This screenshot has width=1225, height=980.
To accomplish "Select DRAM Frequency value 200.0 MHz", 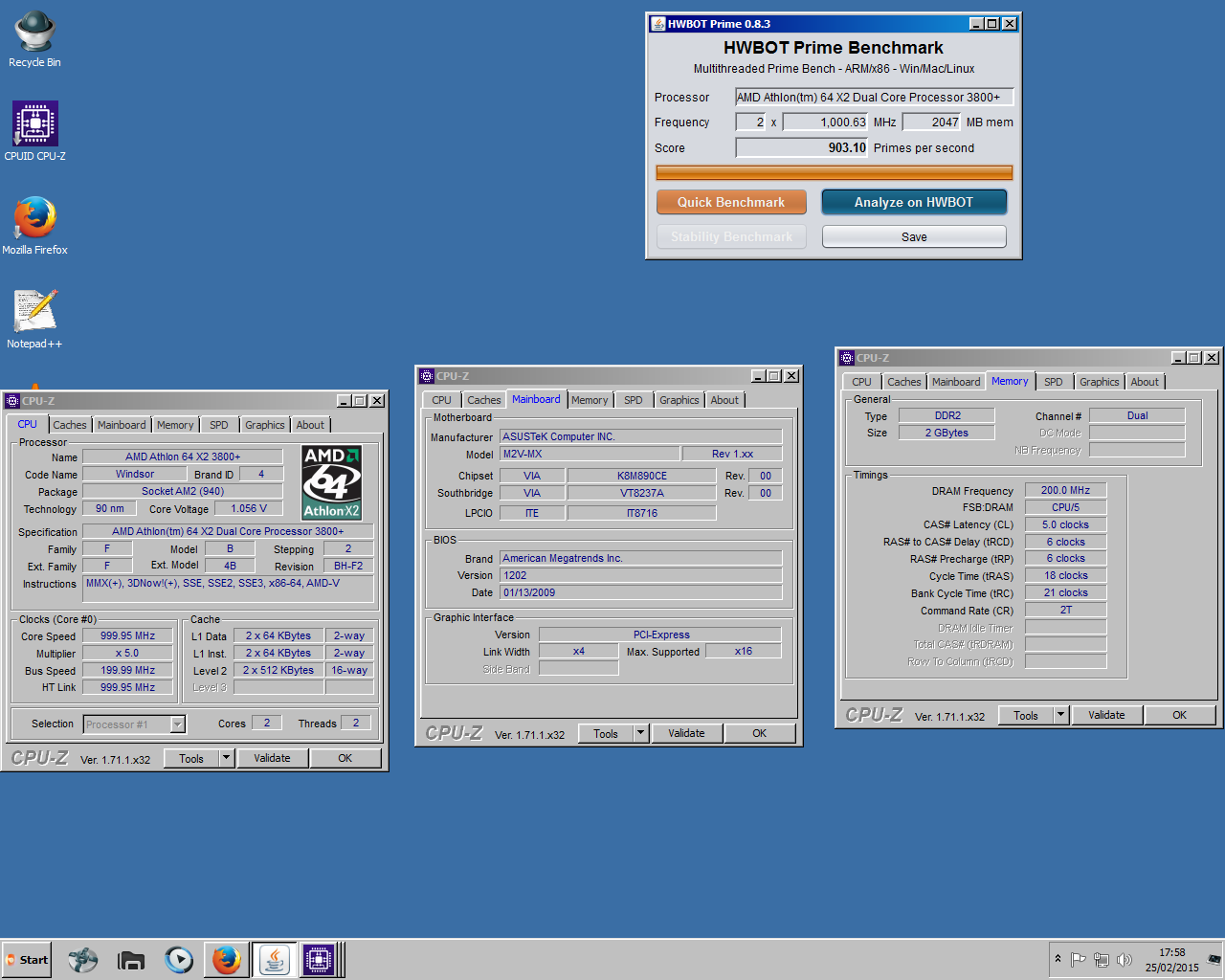I will [x=1065, y=490].
